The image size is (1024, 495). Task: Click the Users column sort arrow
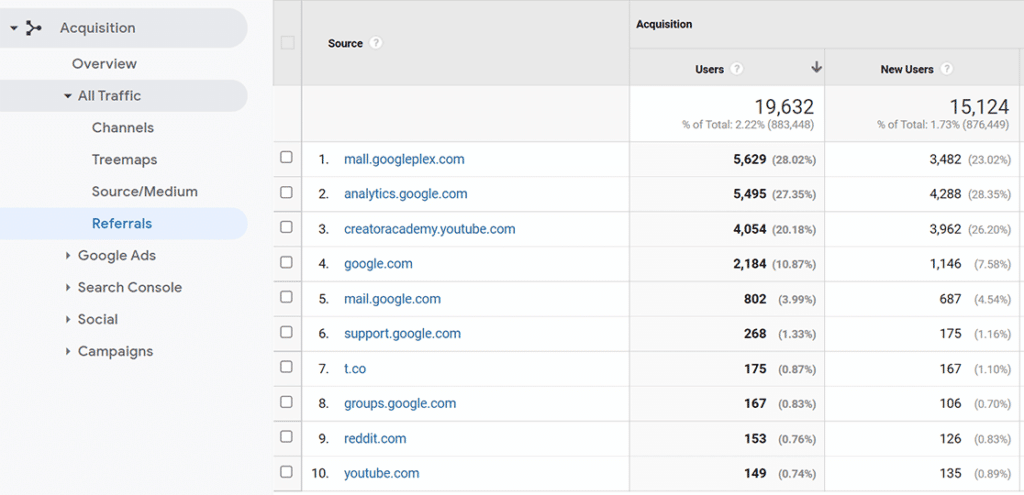[x=816, y=67]
